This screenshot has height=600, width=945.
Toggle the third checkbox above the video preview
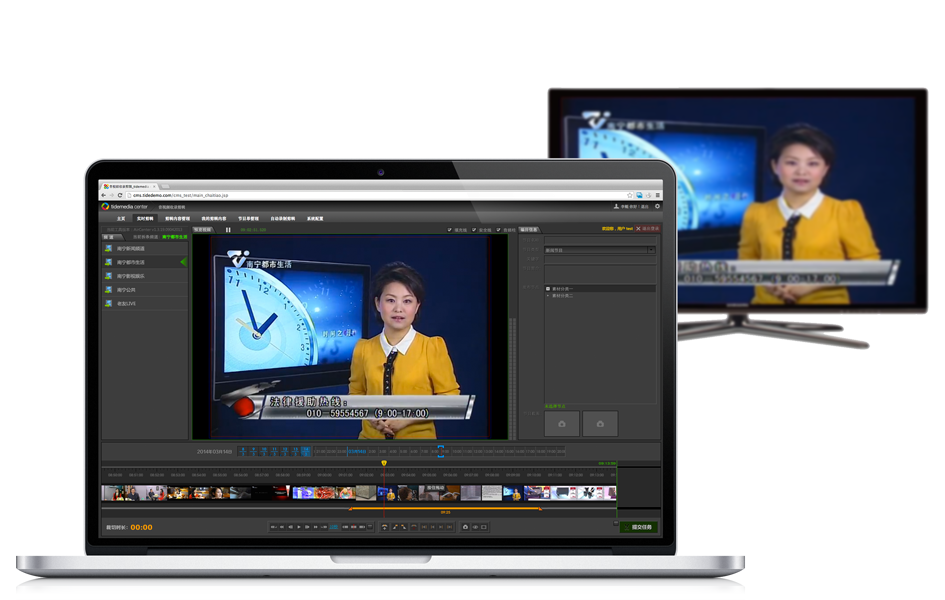point(498,229)
